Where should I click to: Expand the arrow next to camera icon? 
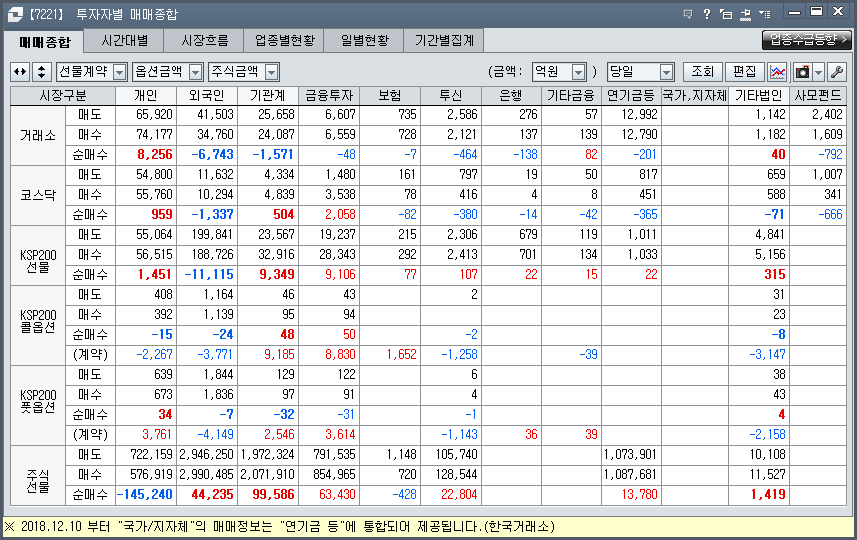(818, 72)
